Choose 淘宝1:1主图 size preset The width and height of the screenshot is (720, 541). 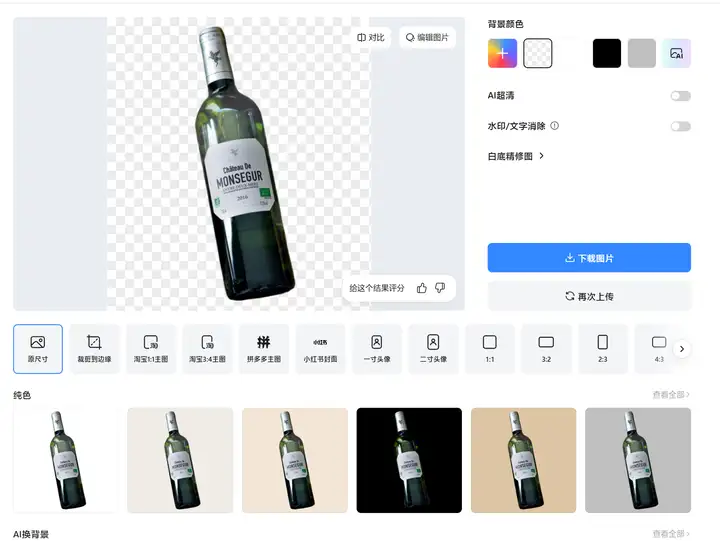tap(151, 349)
